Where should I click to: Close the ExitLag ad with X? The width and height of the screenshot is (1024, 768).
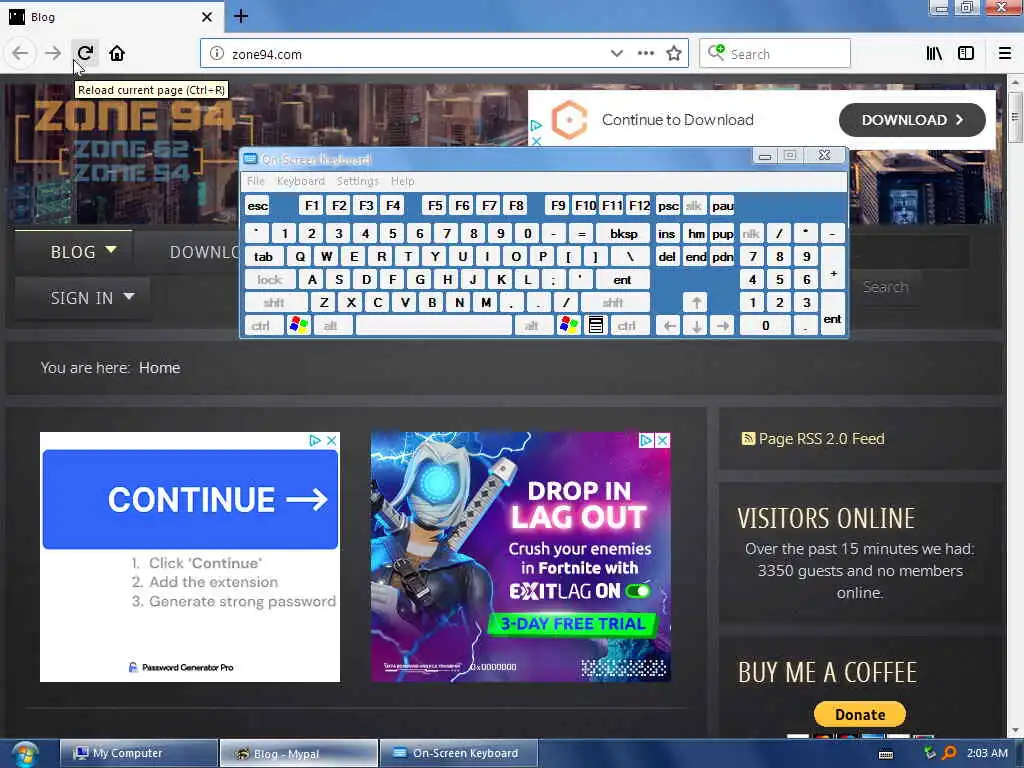pos(663,441)
